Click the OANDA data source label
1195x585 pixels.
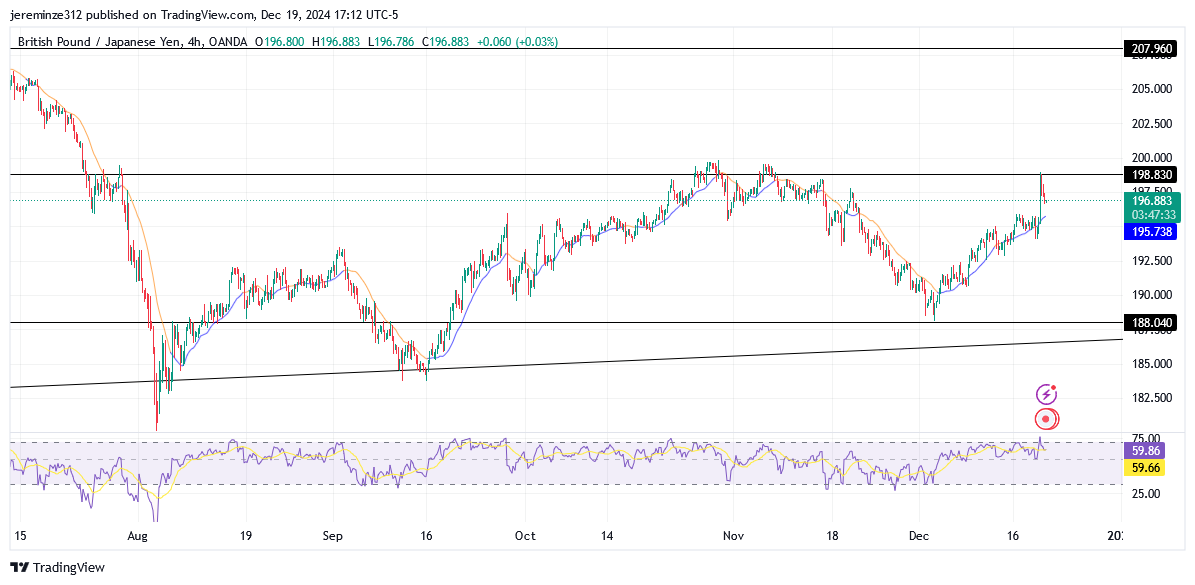coord(226,43)
